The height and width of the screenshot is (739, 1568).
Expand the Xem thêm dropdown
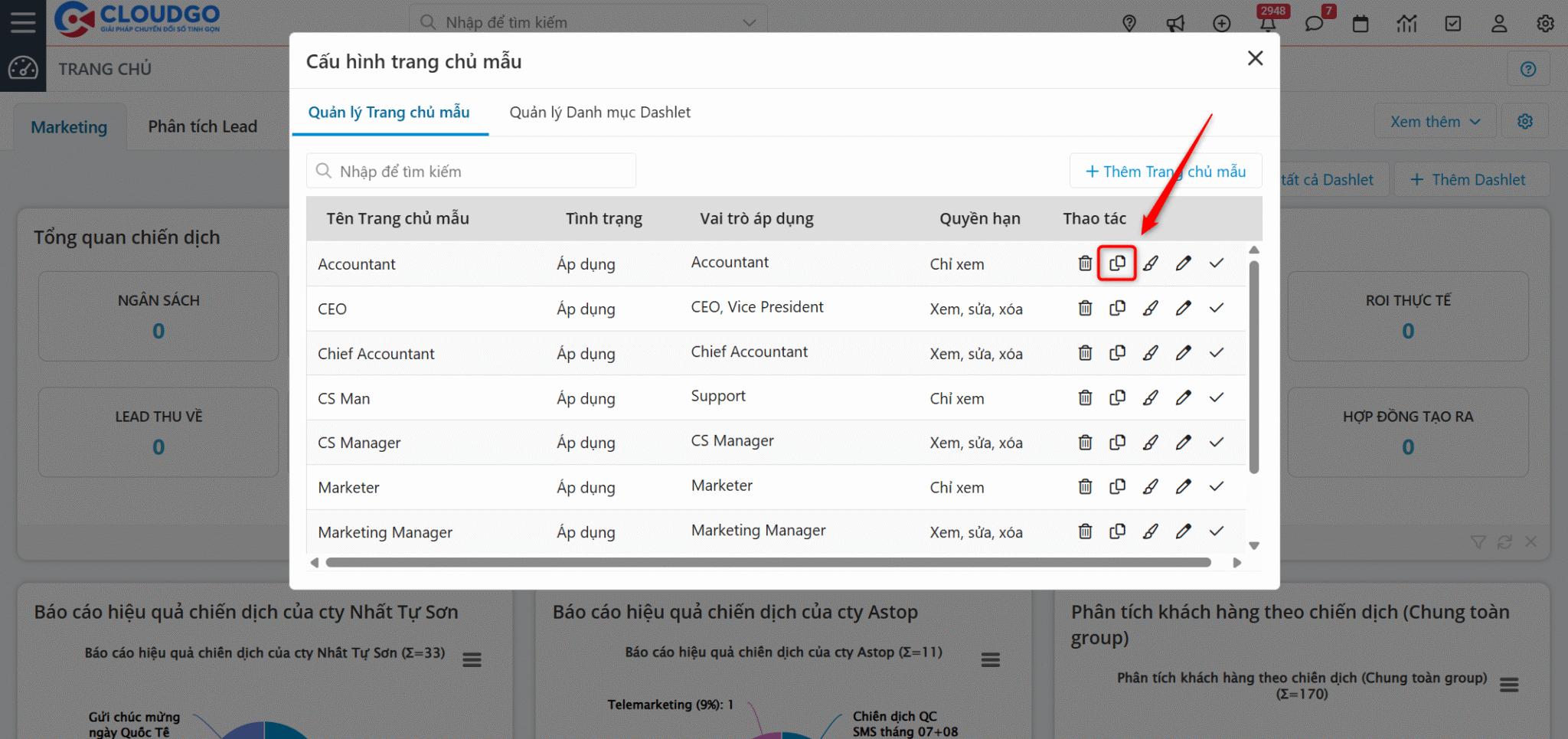tap(1435, 122)
